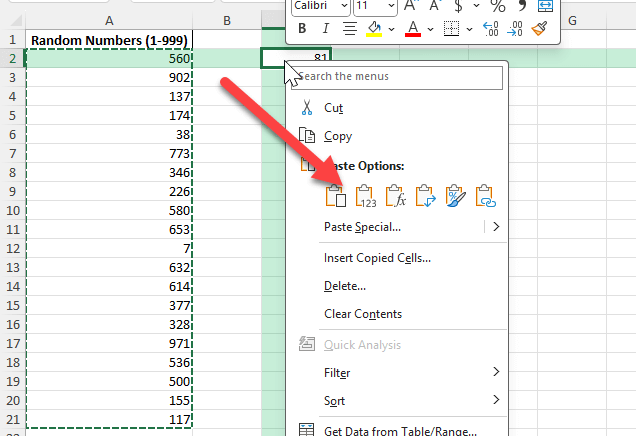Screen dimensions: 636x436
Task: Click the Borders icon
Action: 451,28
